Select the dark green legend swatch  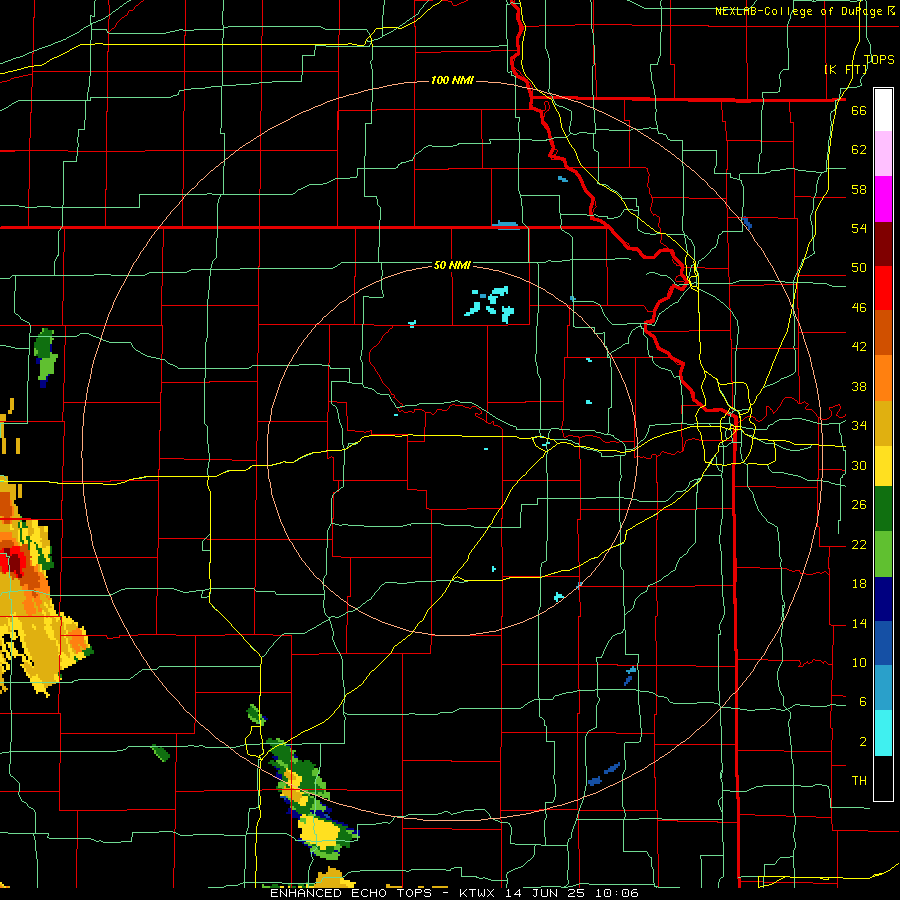[x=883, y=509]
